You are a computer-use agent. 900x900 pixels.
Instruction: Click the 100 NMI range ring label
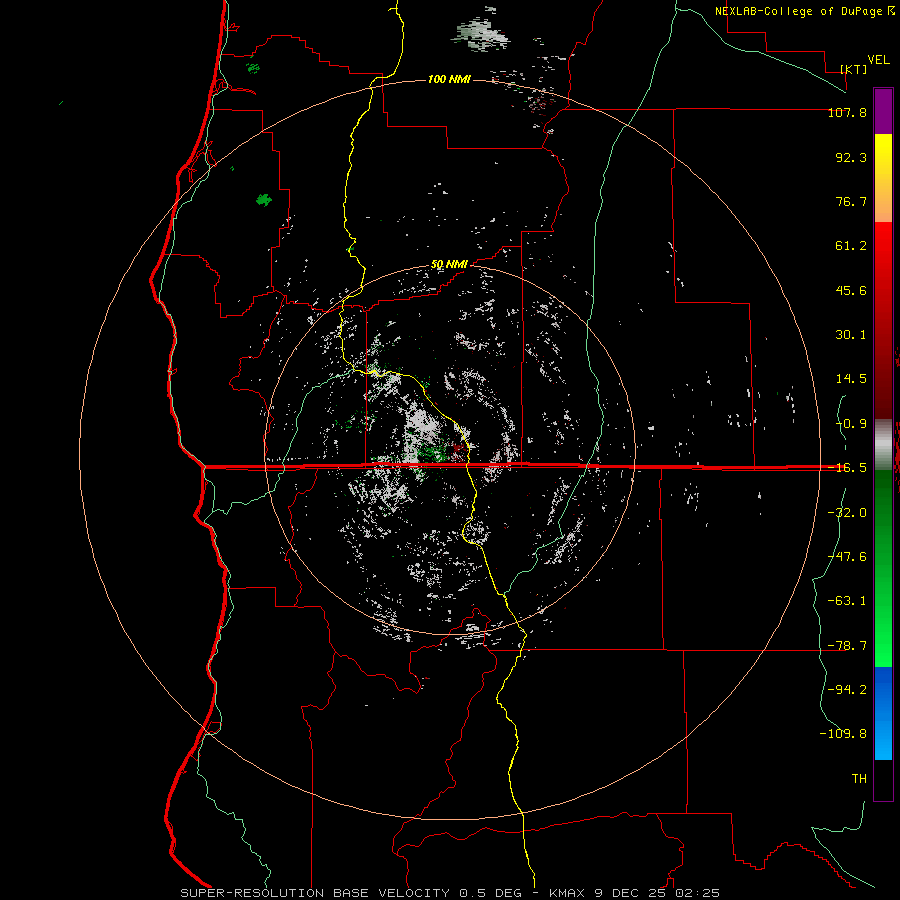pos(449,79)
